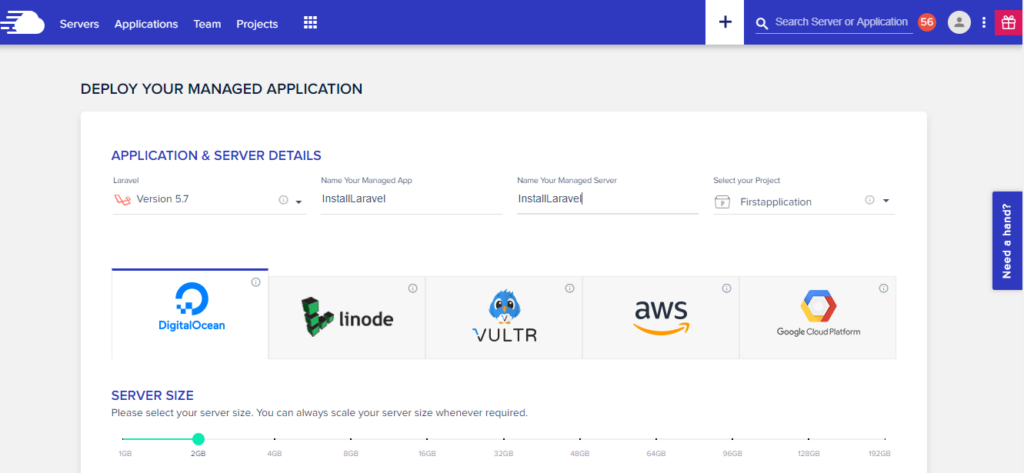Click info icon on AWS card

coord(726,288)
